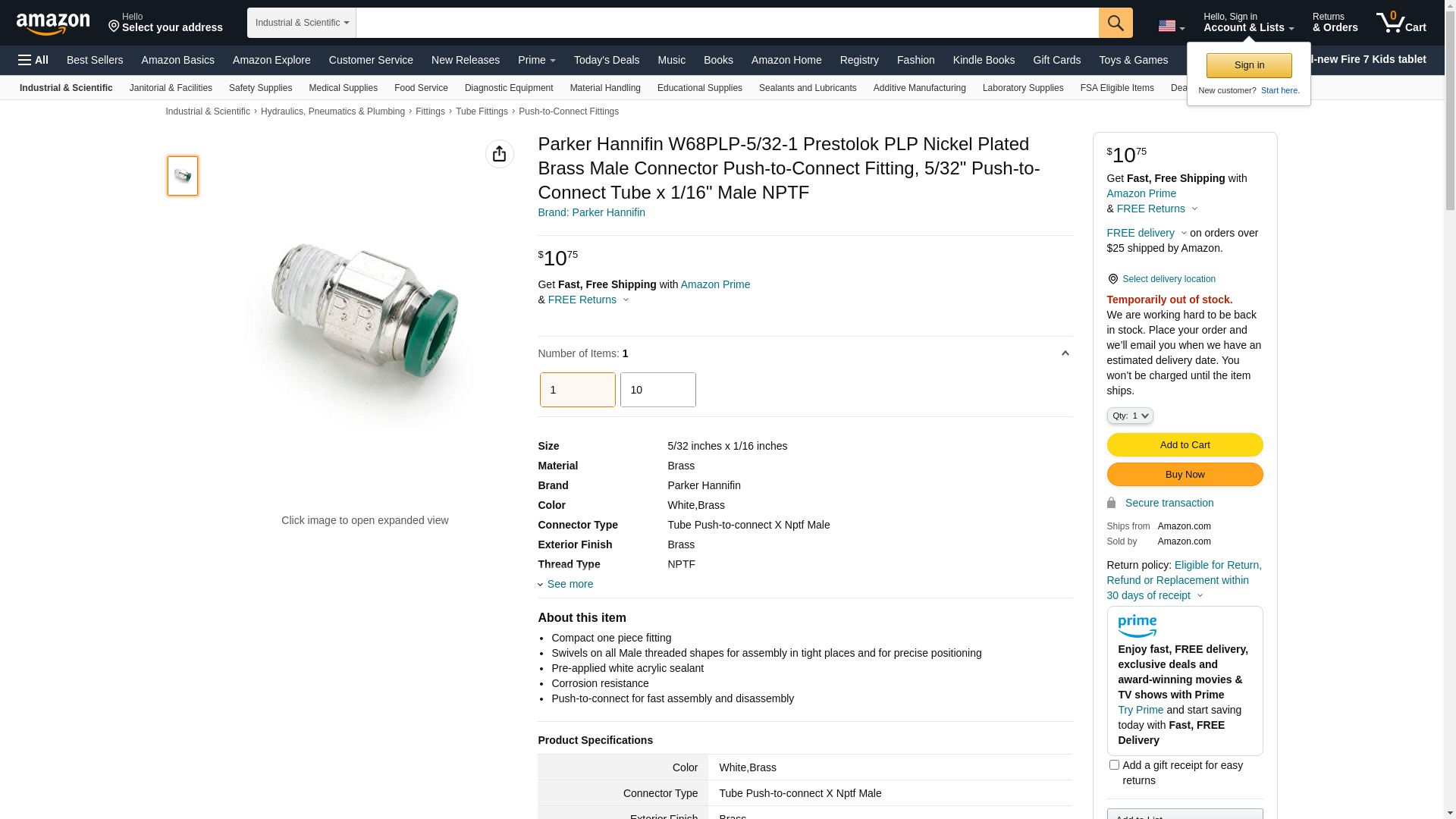Click the share icon above product image
Image resolution: width=1456 pixels, height=819 pixels.
[499, 154]
